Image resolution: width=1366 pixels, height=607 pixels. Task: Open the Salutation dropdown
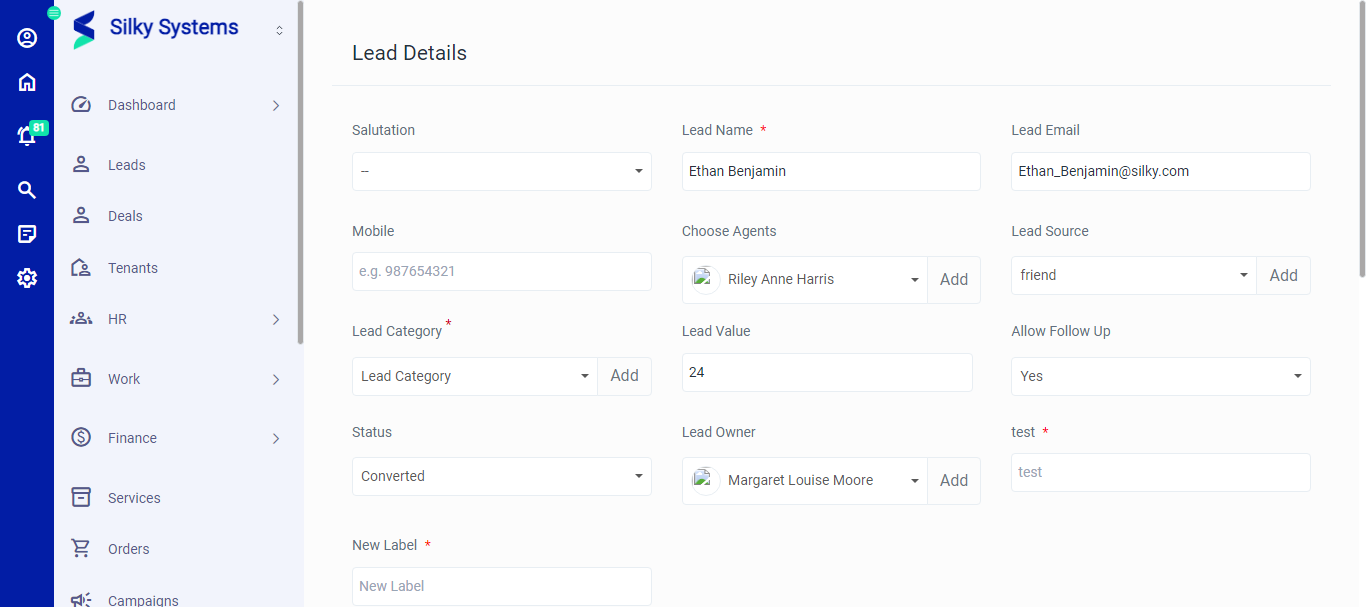click(x=501, y=171)
